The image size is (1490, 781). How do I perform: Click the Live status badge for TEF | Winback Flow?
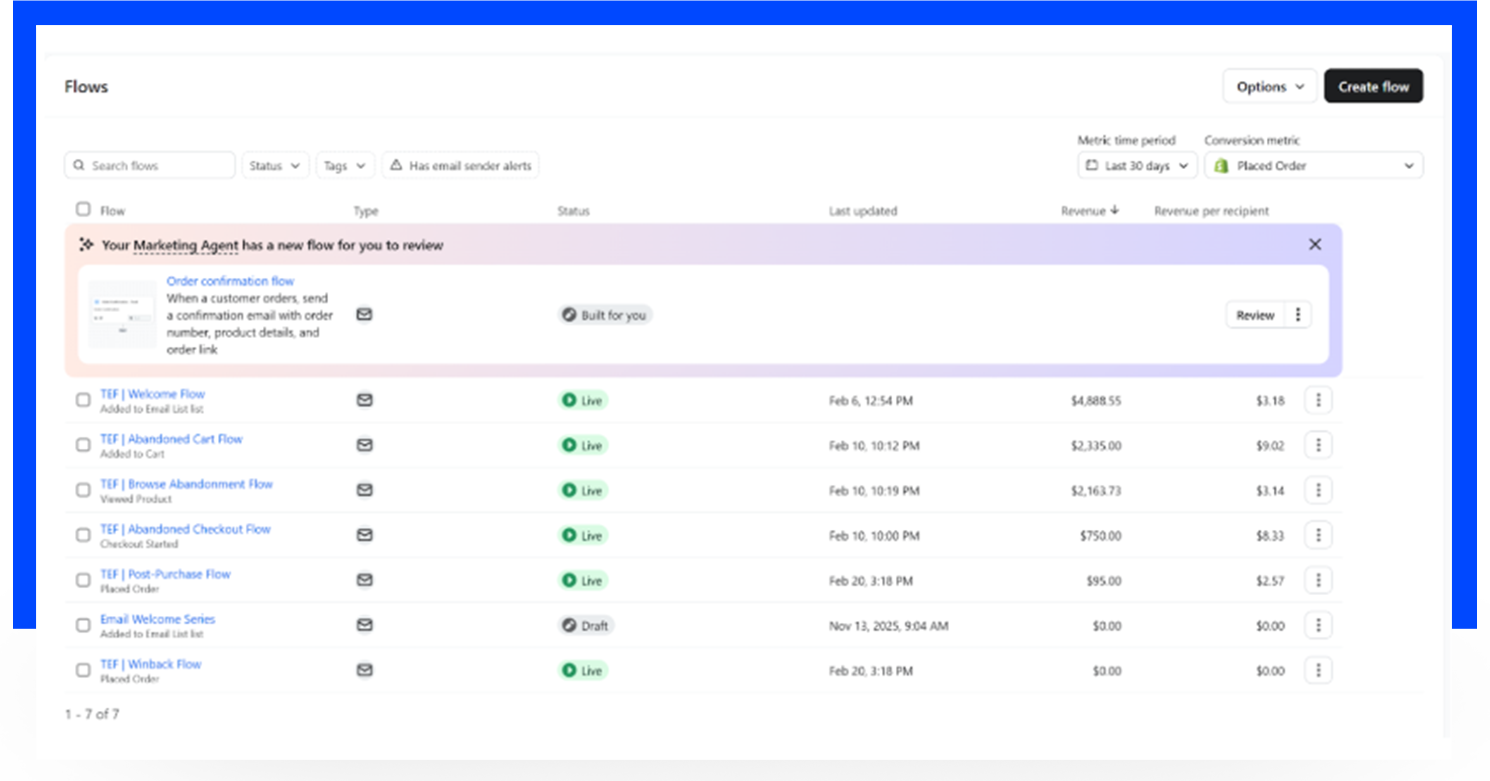[x=582, y=670]
